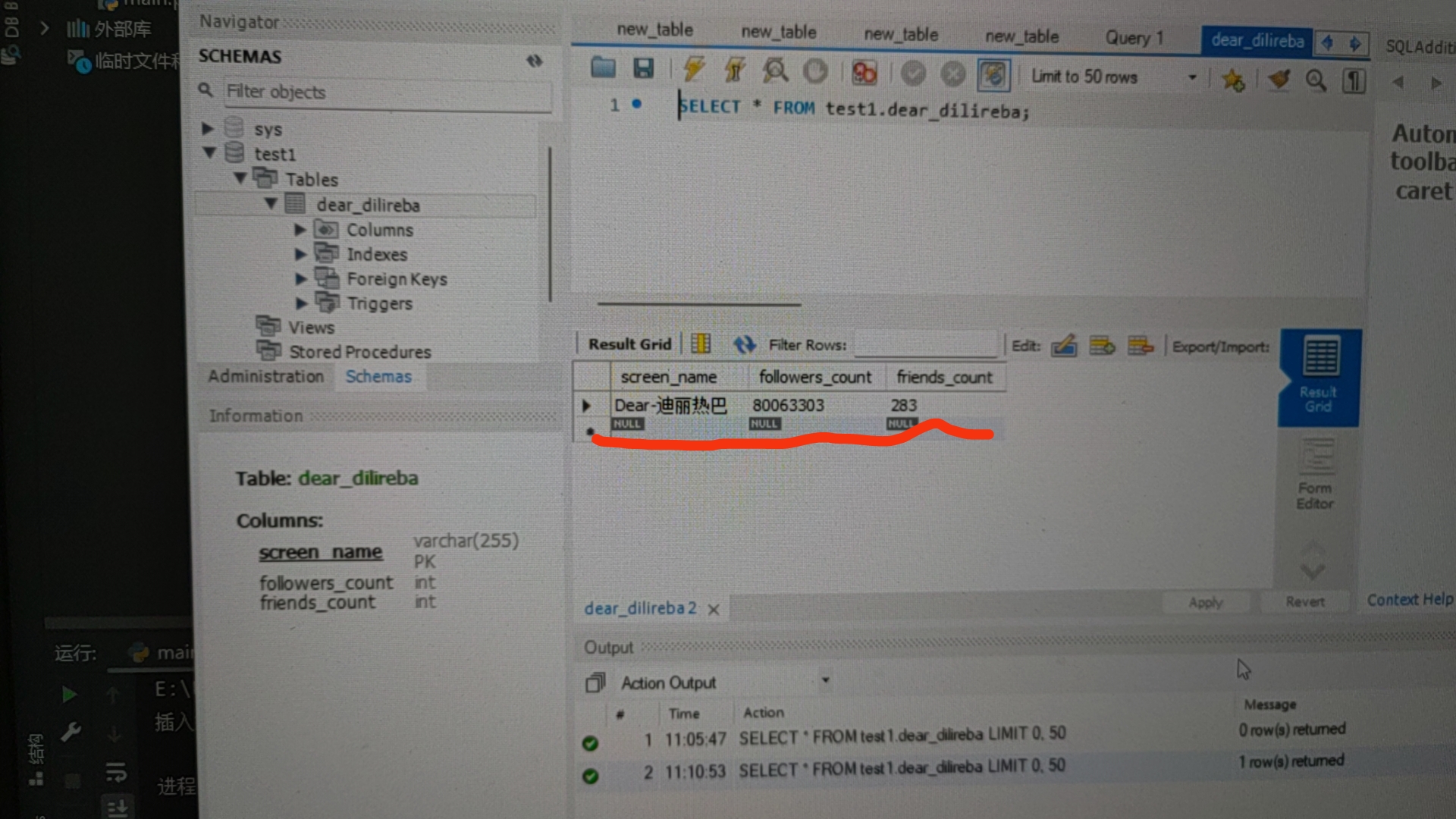Switch to the Administration tab
This screenshot has height=819, width=1456.
pos(265,376)
